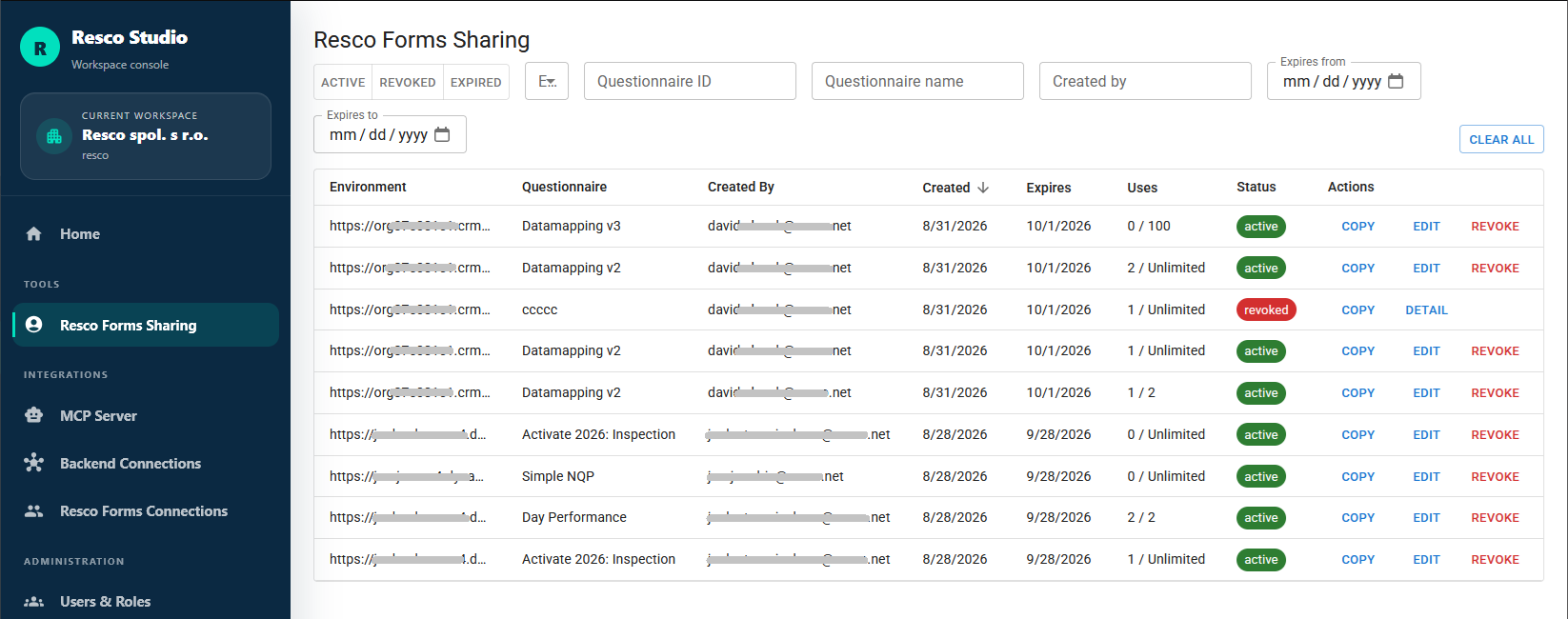
Task: Open Resco Forms Connections in the sidebar
Action: click(146, 510)
